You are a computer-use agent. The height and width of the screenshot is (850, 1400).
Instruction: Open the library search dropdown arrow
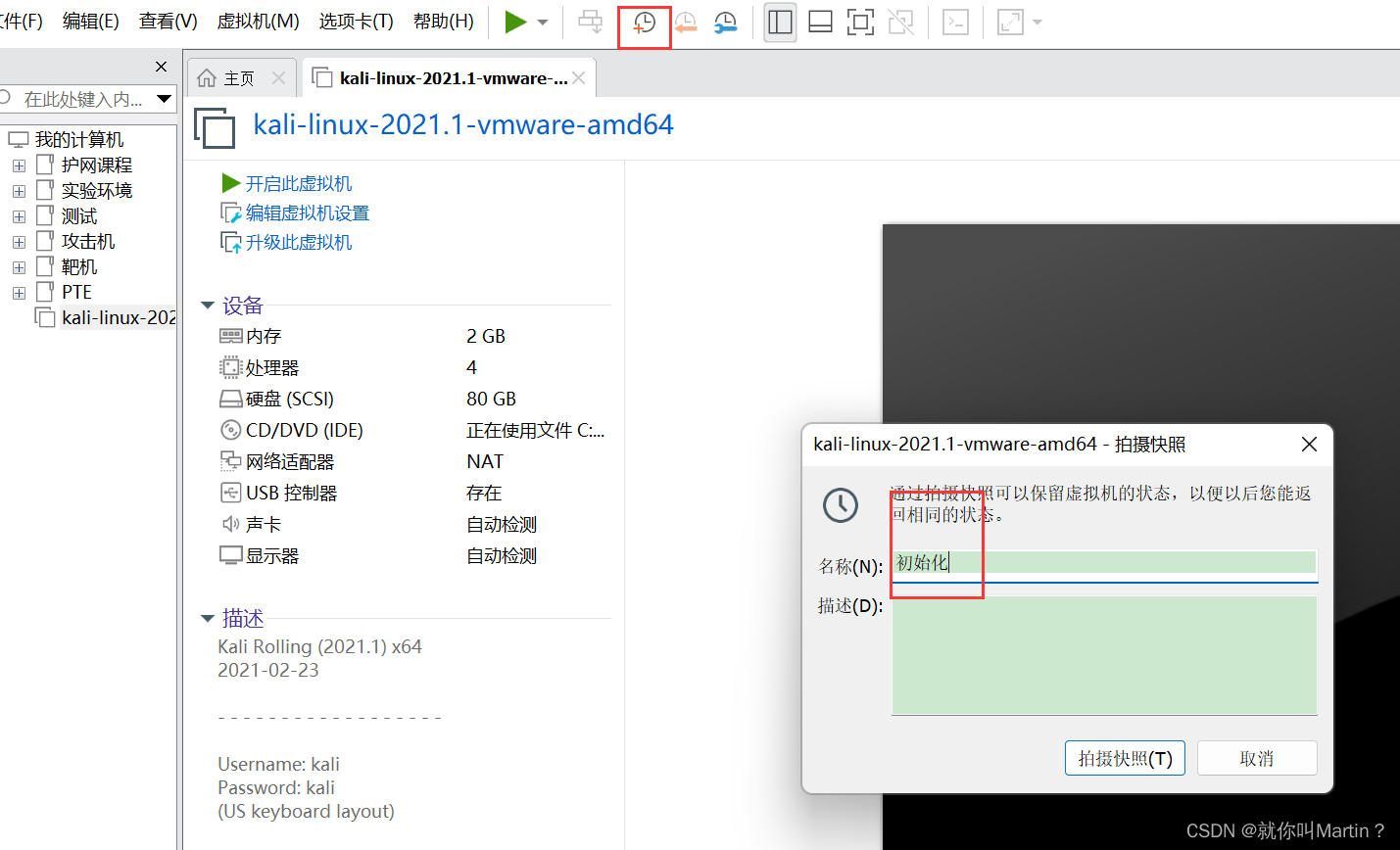[x=164, y=99]
